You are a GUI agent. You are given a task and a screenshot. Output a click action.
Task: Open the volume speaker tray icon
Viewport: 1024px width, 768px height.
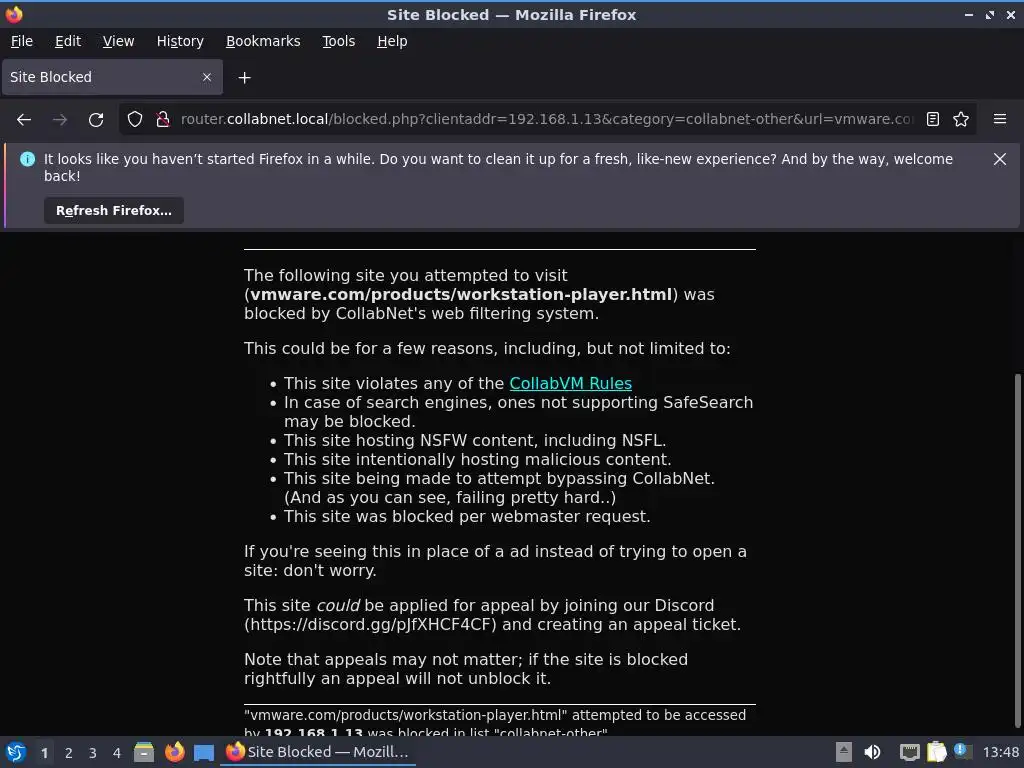pyautogui.click(x=872, y=752)
